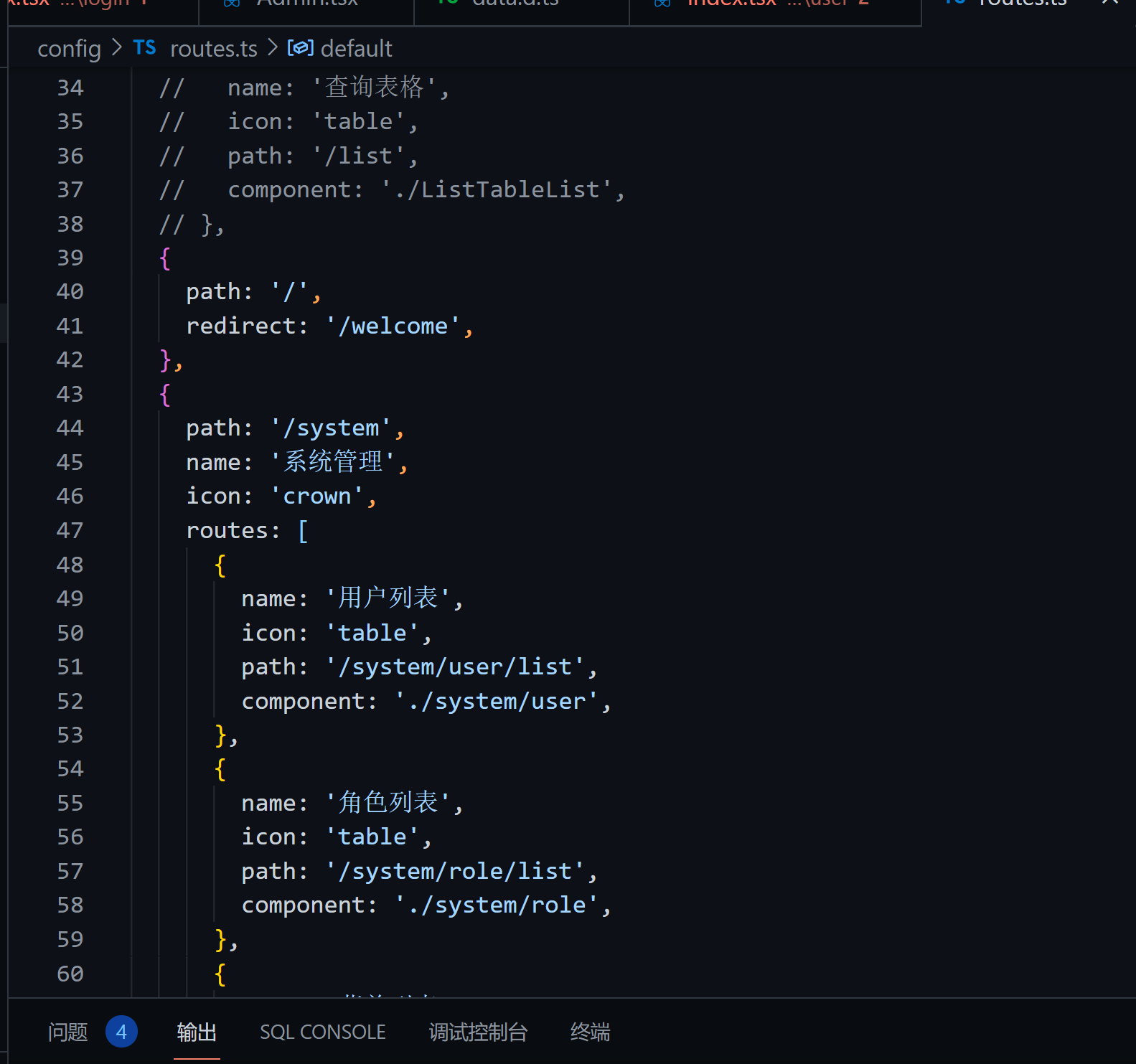Open the default symbol breadcrumb
Image resolution: width=1136 pixels, height=1064 pixels.
coord(356,49)
